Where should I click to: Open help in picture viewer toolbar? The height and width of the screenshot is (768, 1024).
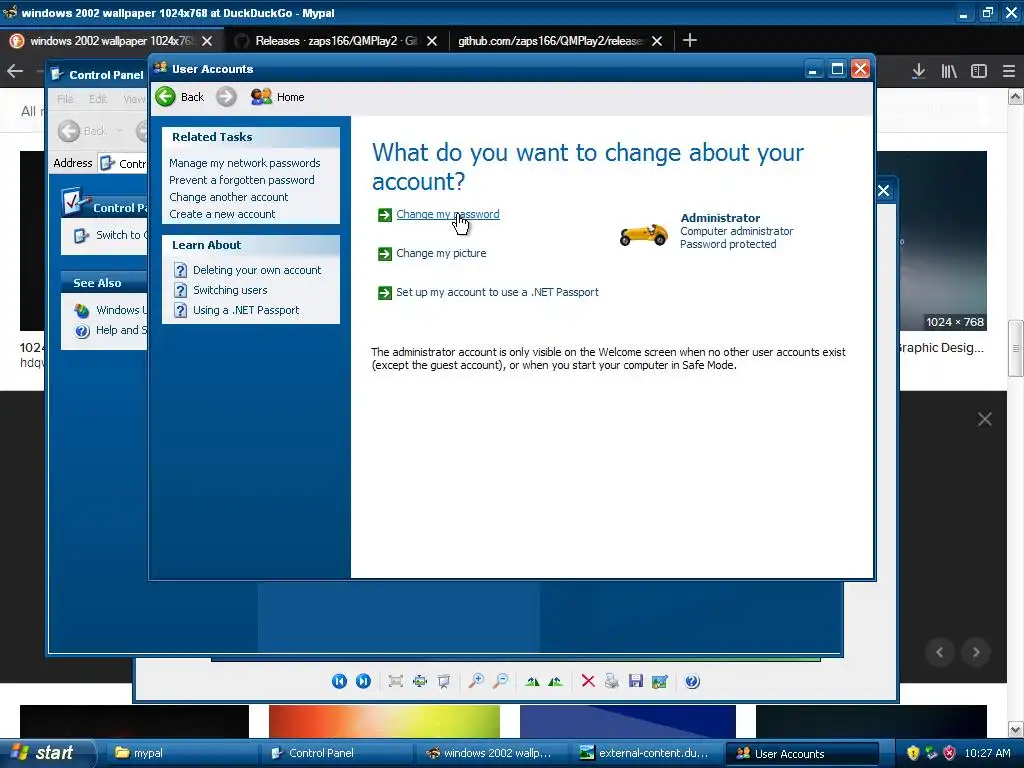click(x=692, y=682)
